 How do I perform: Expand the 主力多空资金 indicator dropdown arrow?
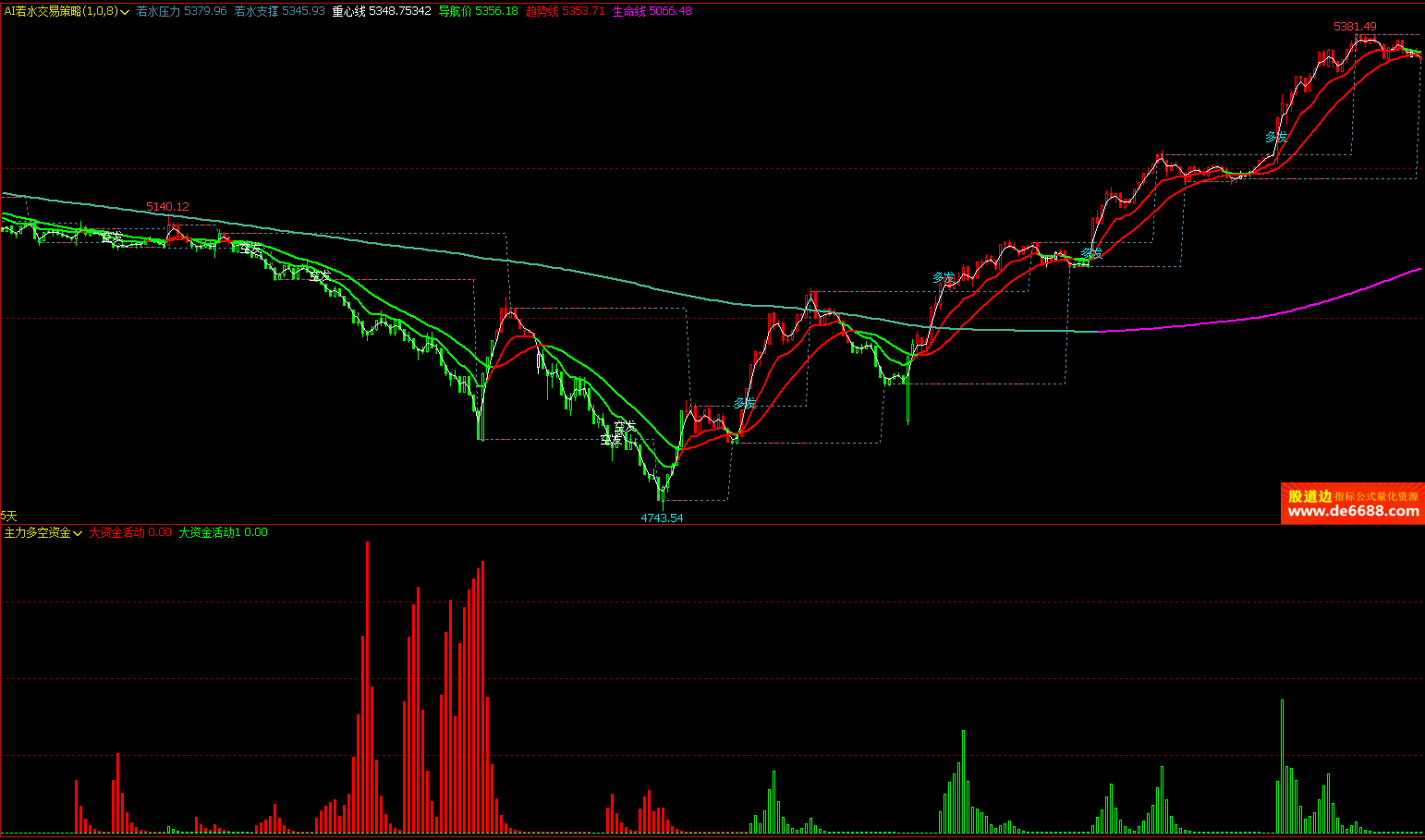tap(78, 533)
